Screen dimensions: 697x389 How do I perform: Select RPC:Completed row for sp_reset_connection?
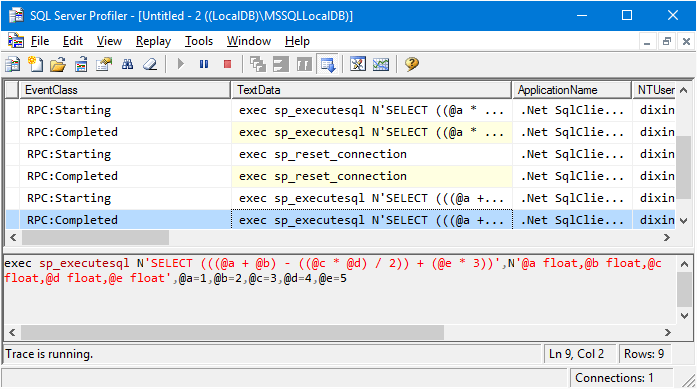340,176
